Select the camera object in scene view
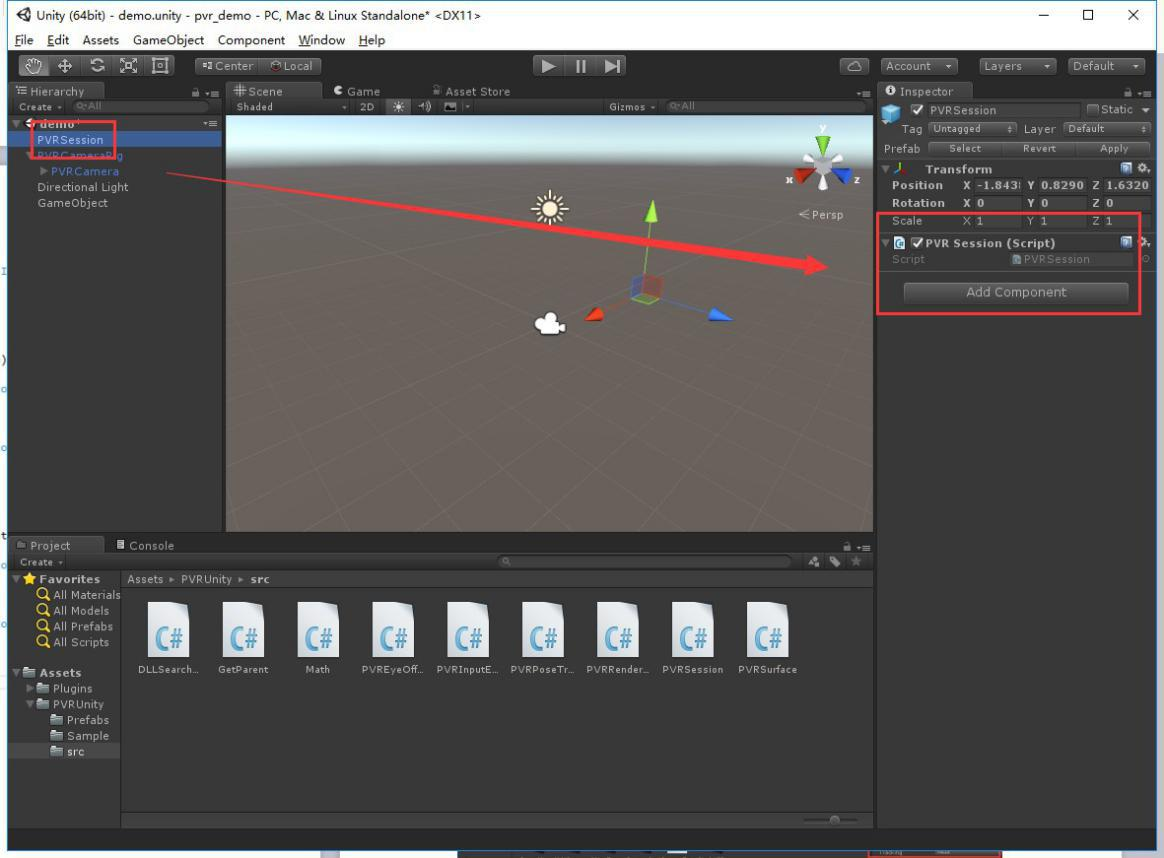The height and width of the screenshot is (858, 1164). 549,324
